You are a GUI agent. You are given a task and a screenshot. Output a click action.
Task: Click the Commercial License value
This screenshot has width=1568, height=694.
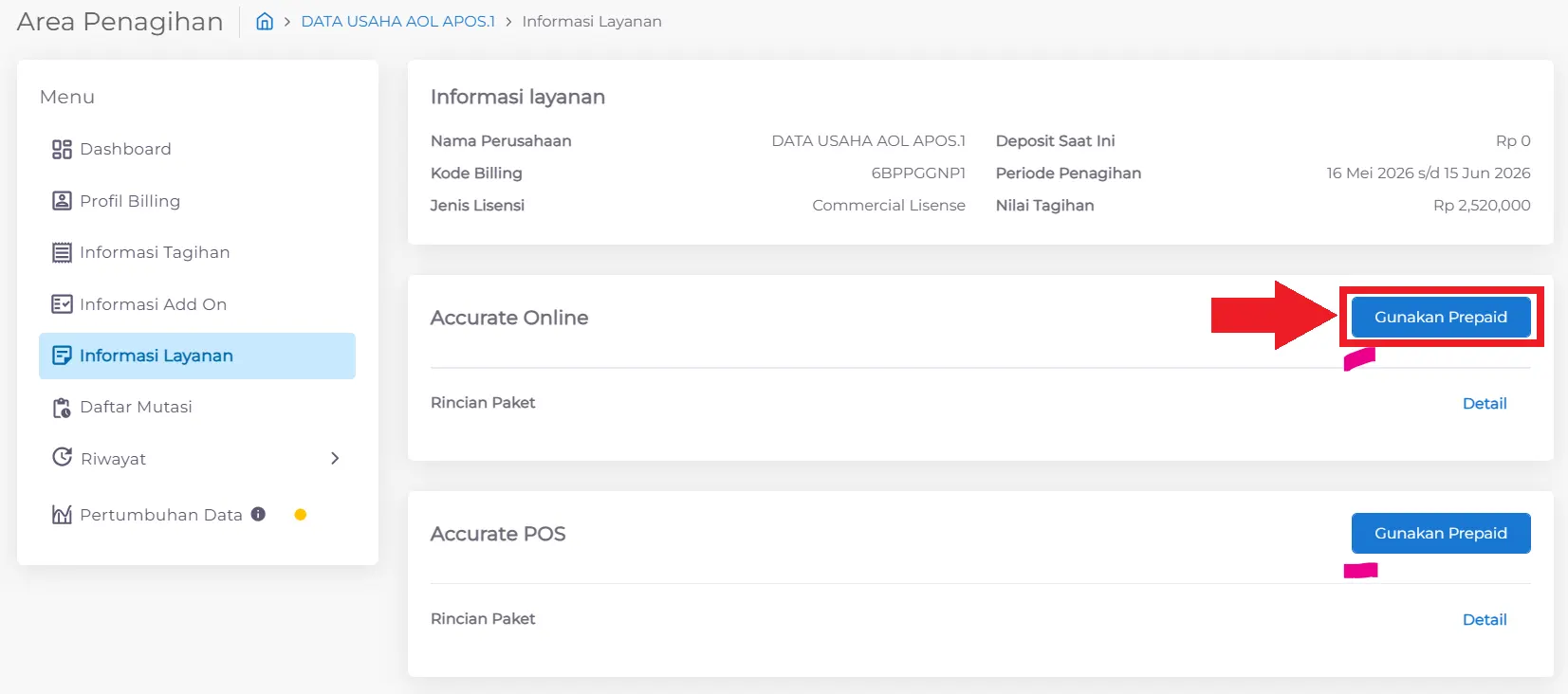pyautogui.click(x=889, y=205)
